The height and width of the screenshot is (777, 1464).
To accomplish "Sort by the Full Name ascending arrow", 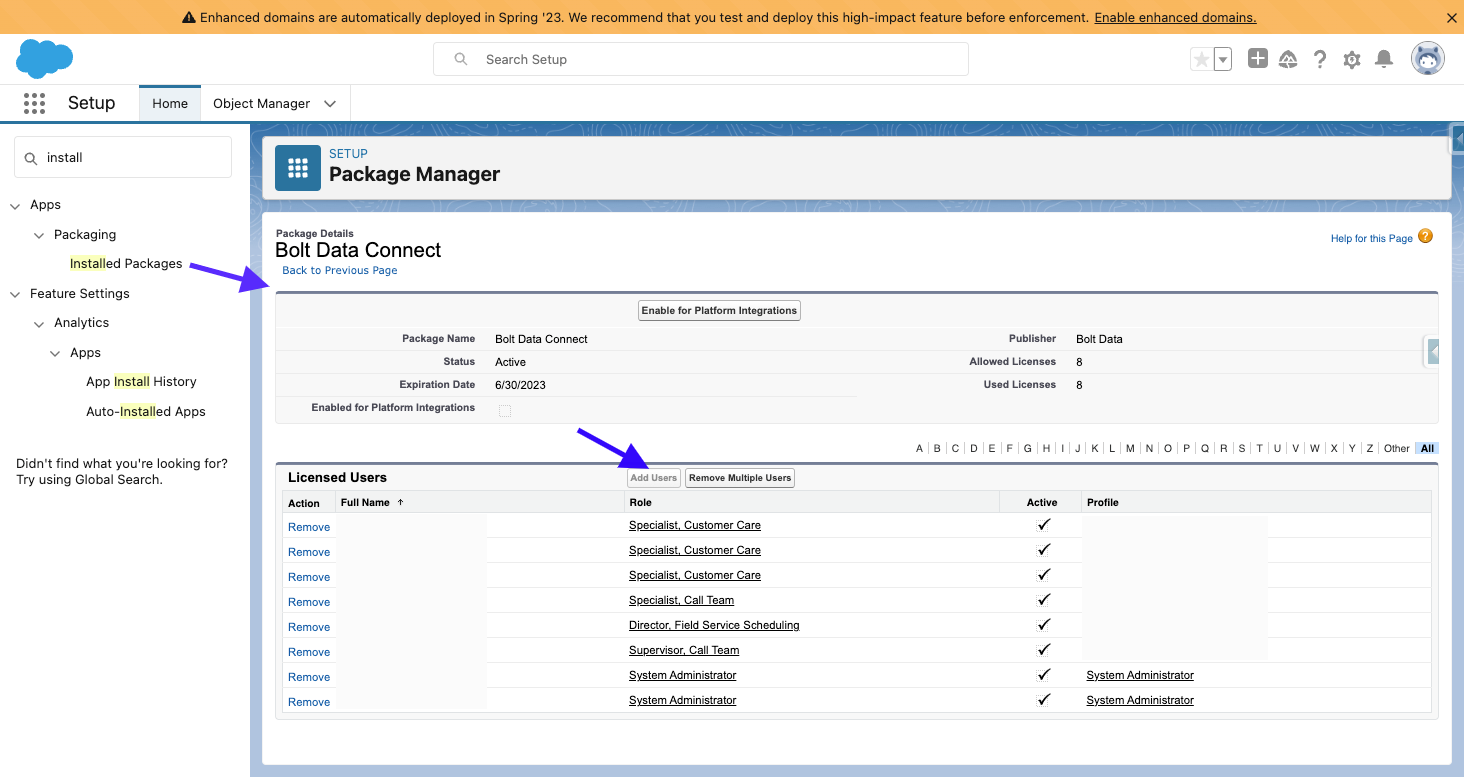I will (400, 502).
